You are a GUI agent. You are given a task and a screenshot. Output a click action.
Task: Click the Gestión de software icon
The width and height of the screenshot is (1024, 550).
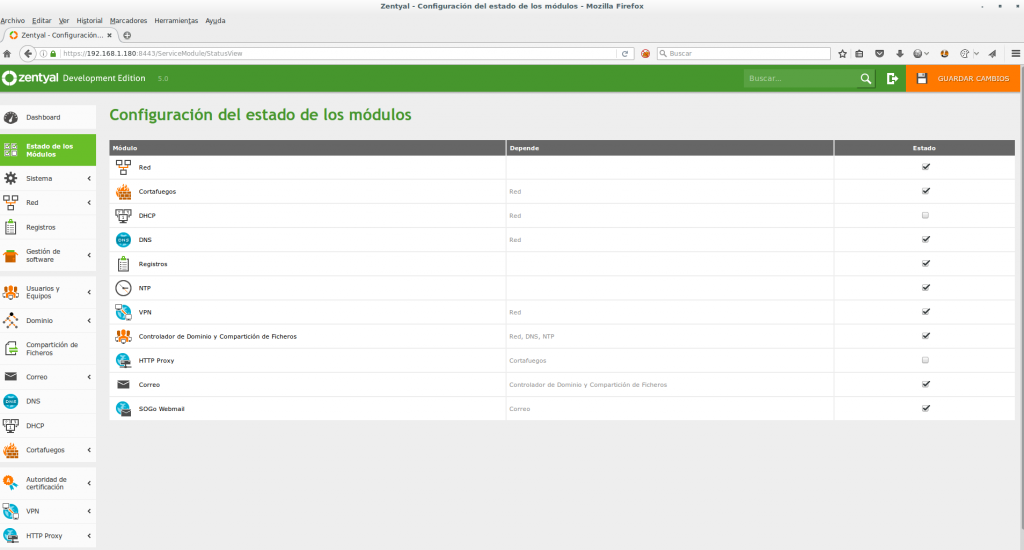10,255
